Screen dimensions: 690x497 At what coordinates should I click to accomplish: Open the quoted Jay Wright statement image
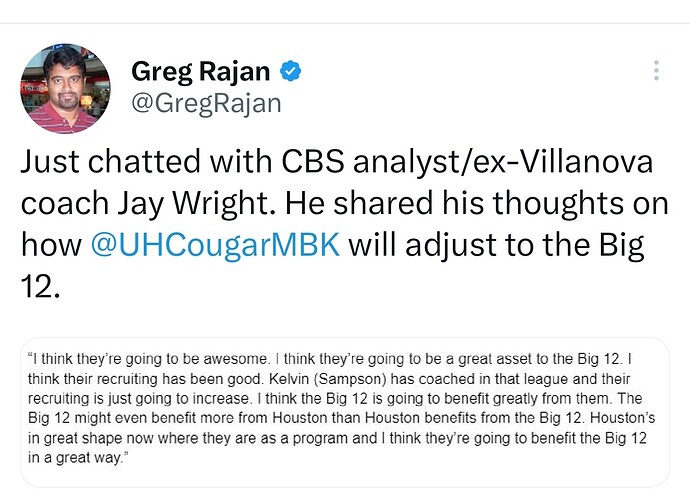coord(345,412)
